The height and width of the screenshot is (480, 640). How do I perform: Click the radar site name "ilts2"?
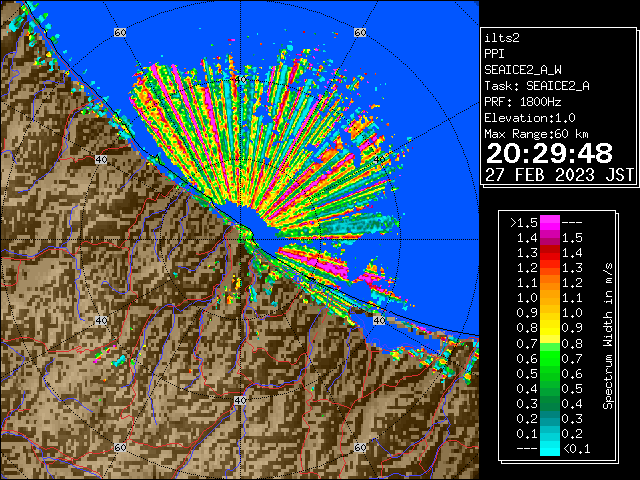(x=502, y=38)
